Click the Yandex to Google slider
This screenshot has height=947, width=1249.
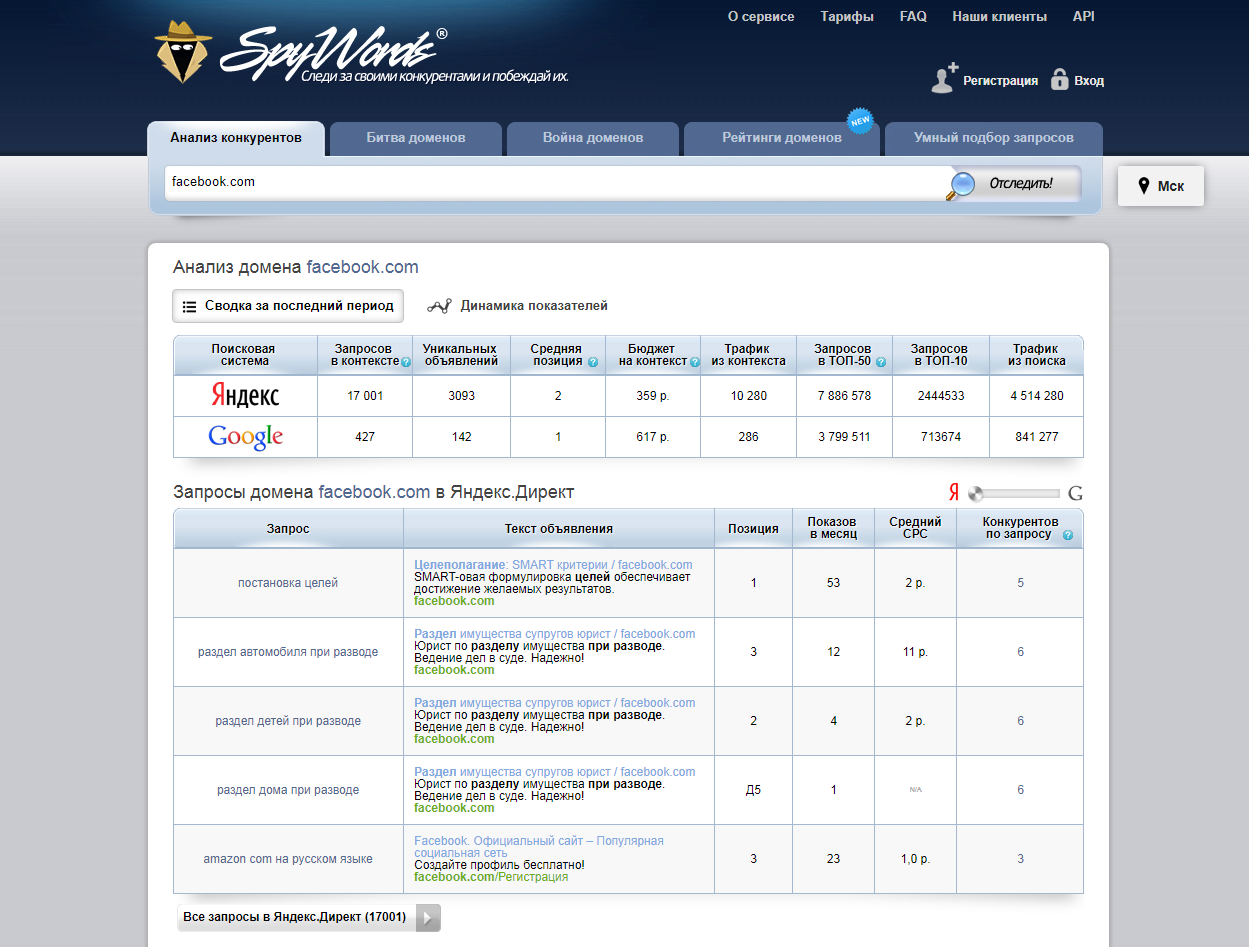pos(1015,493)
